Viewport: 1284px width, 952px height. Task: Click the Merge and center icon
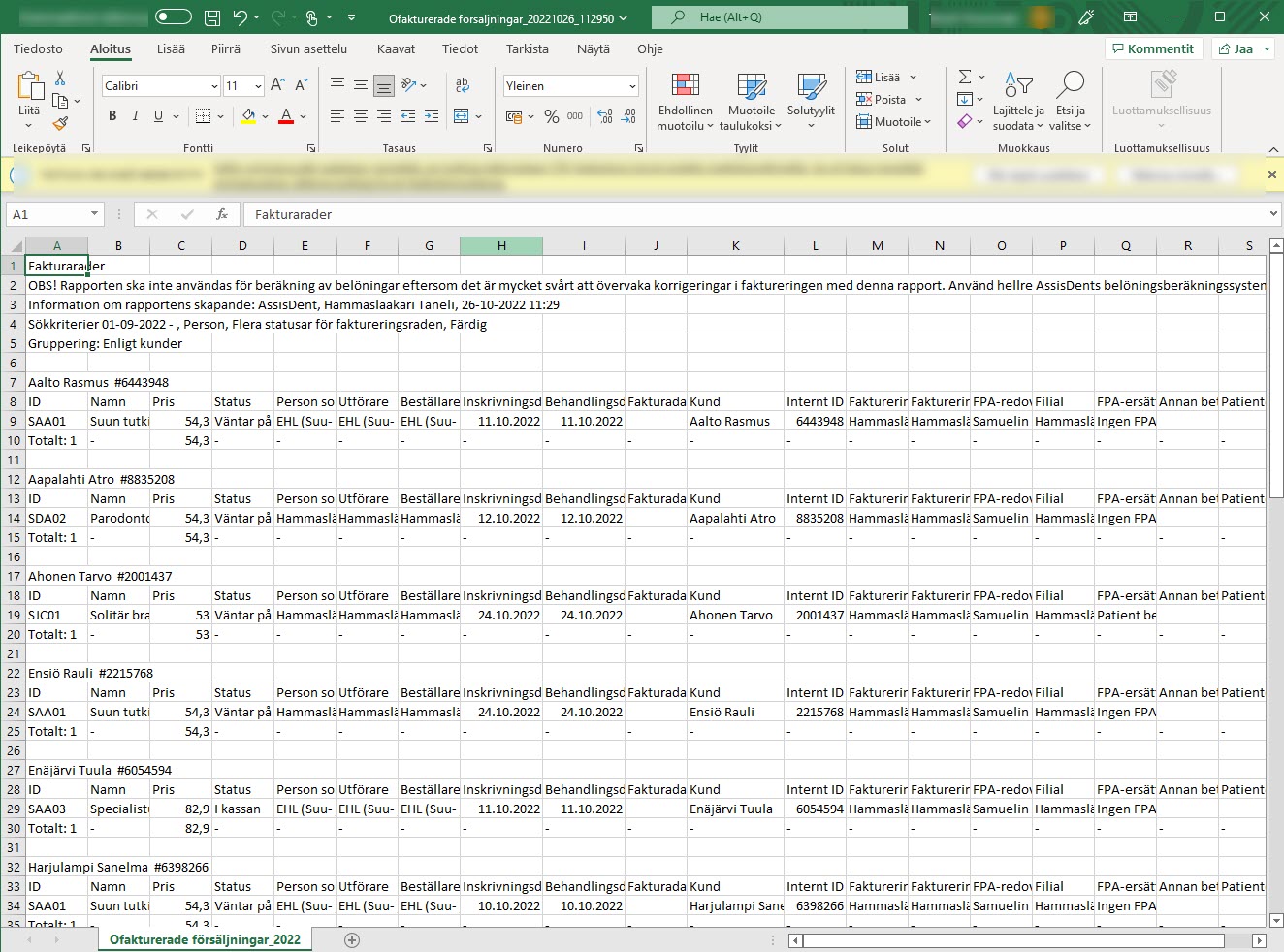coord(462,116)
